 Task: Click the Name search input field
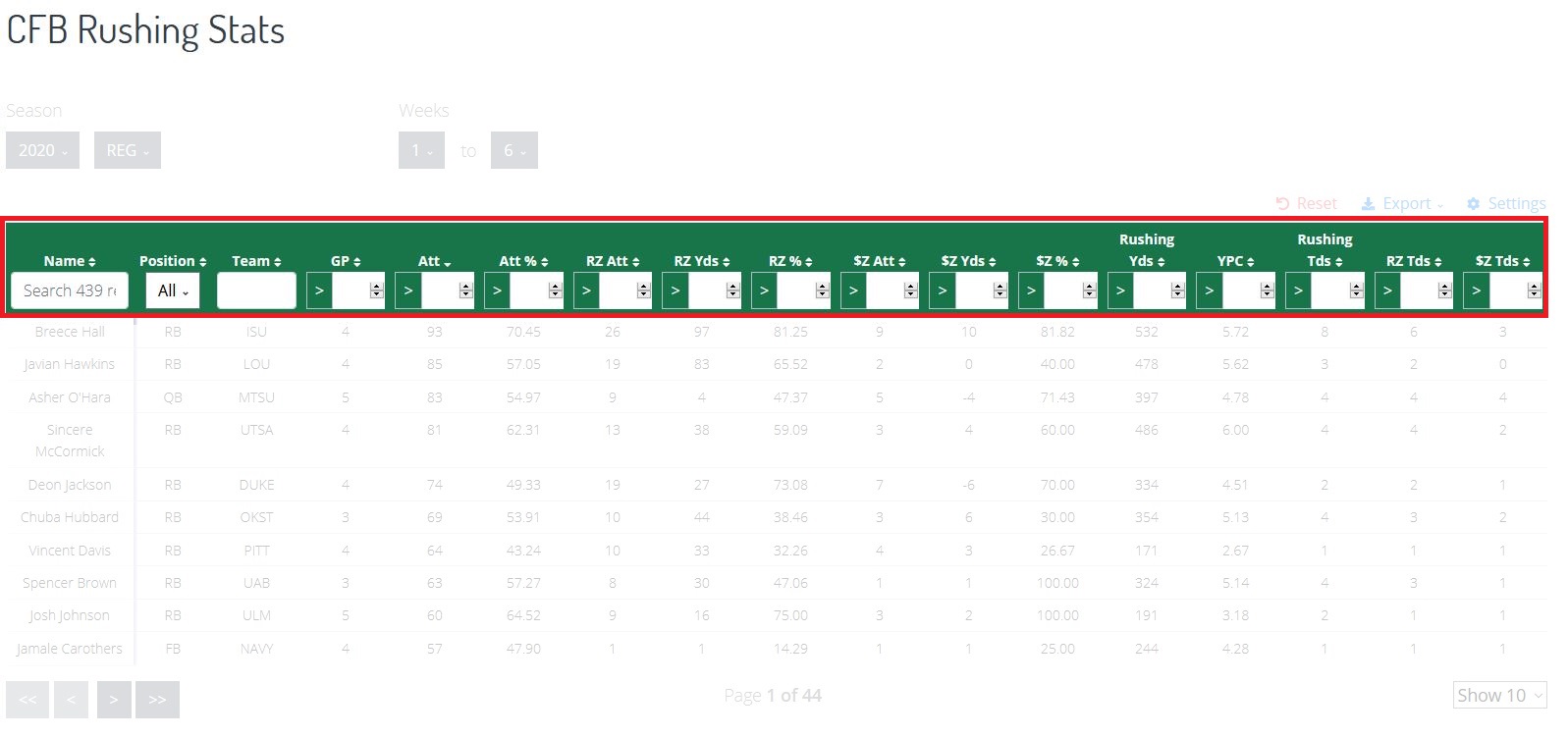coord(70,290)
